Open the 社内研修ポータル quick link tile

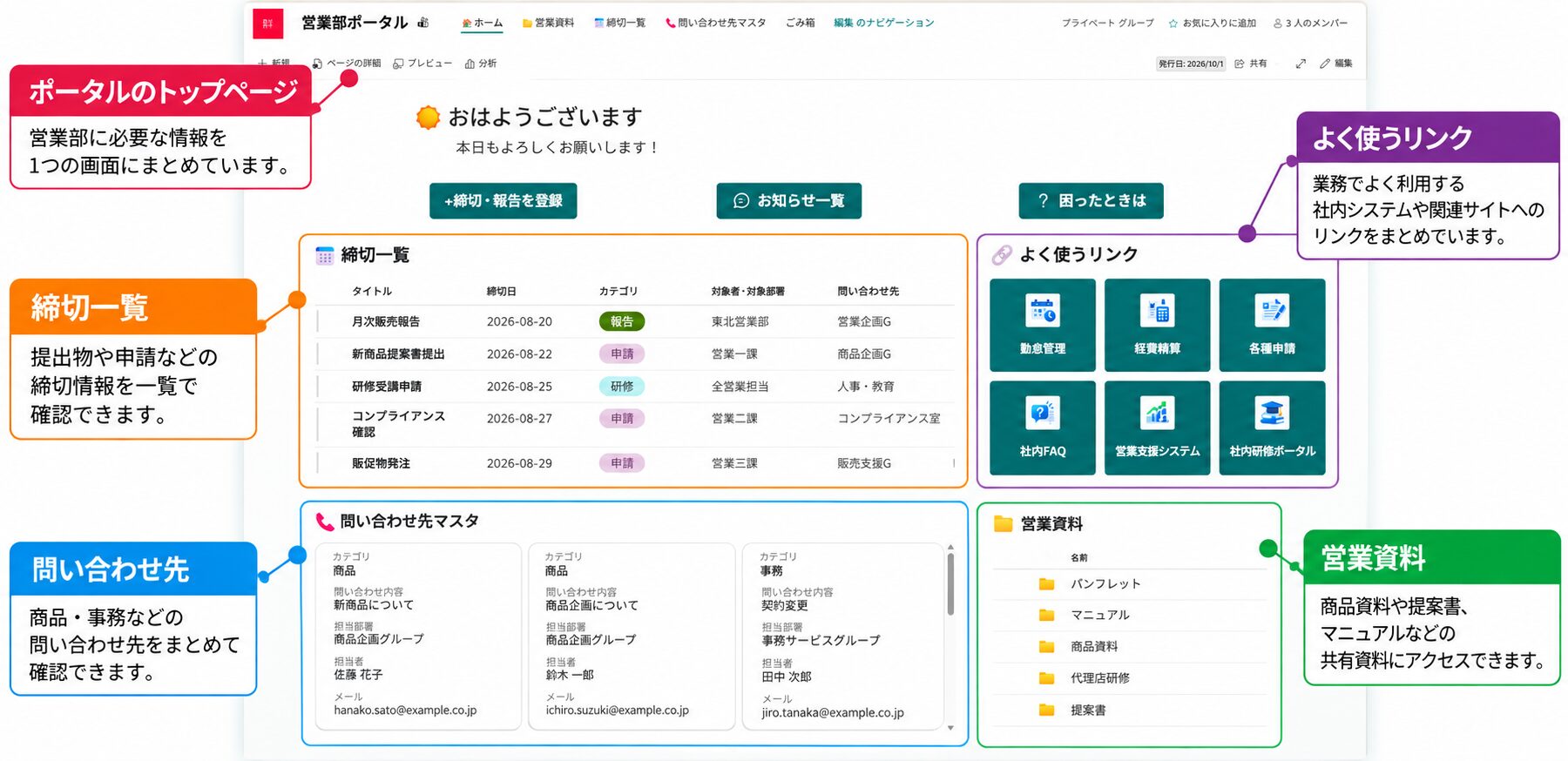pyautogui.click(x=1273, y=428)
